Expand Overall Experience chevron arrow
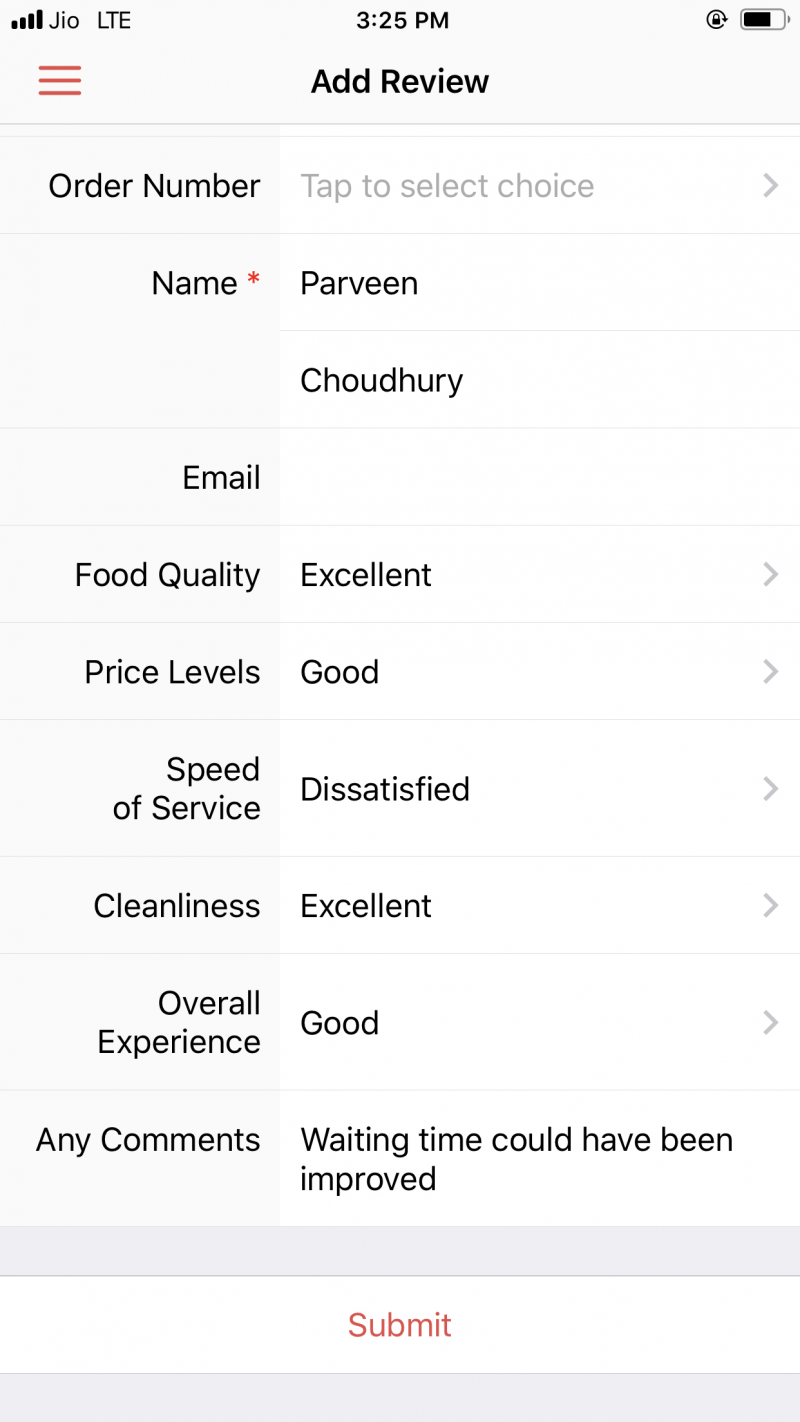This screenshot has width=800, height=1422. (x=770, y=1023)
